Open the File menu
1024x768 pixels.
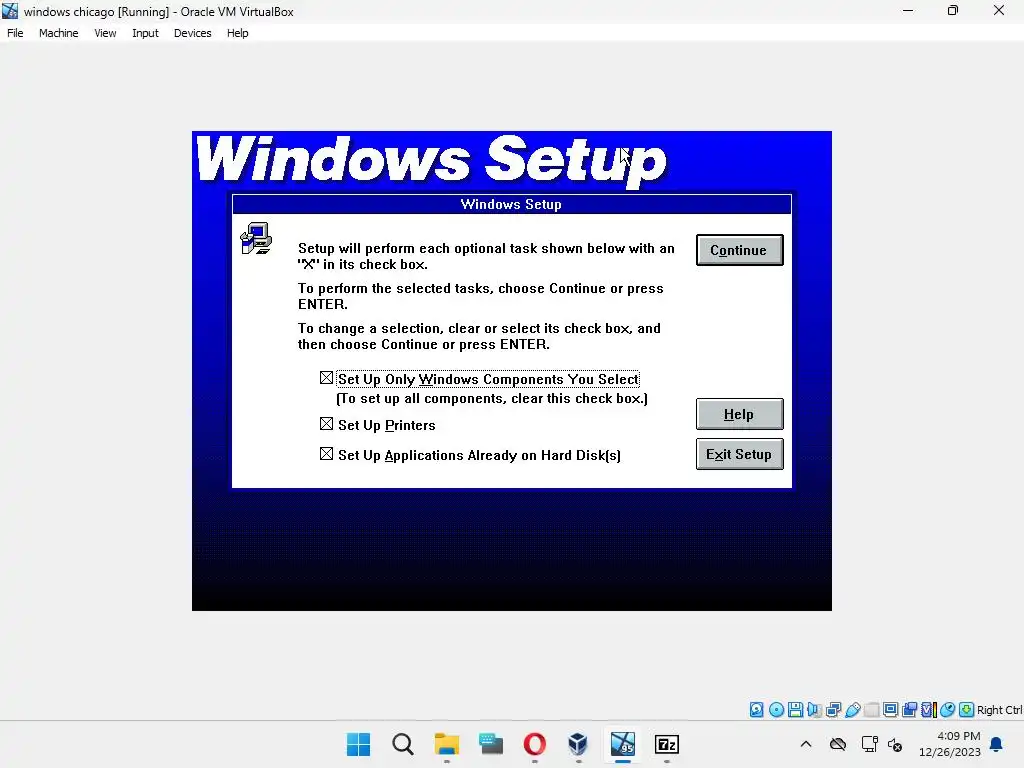[x=15, y=33]
